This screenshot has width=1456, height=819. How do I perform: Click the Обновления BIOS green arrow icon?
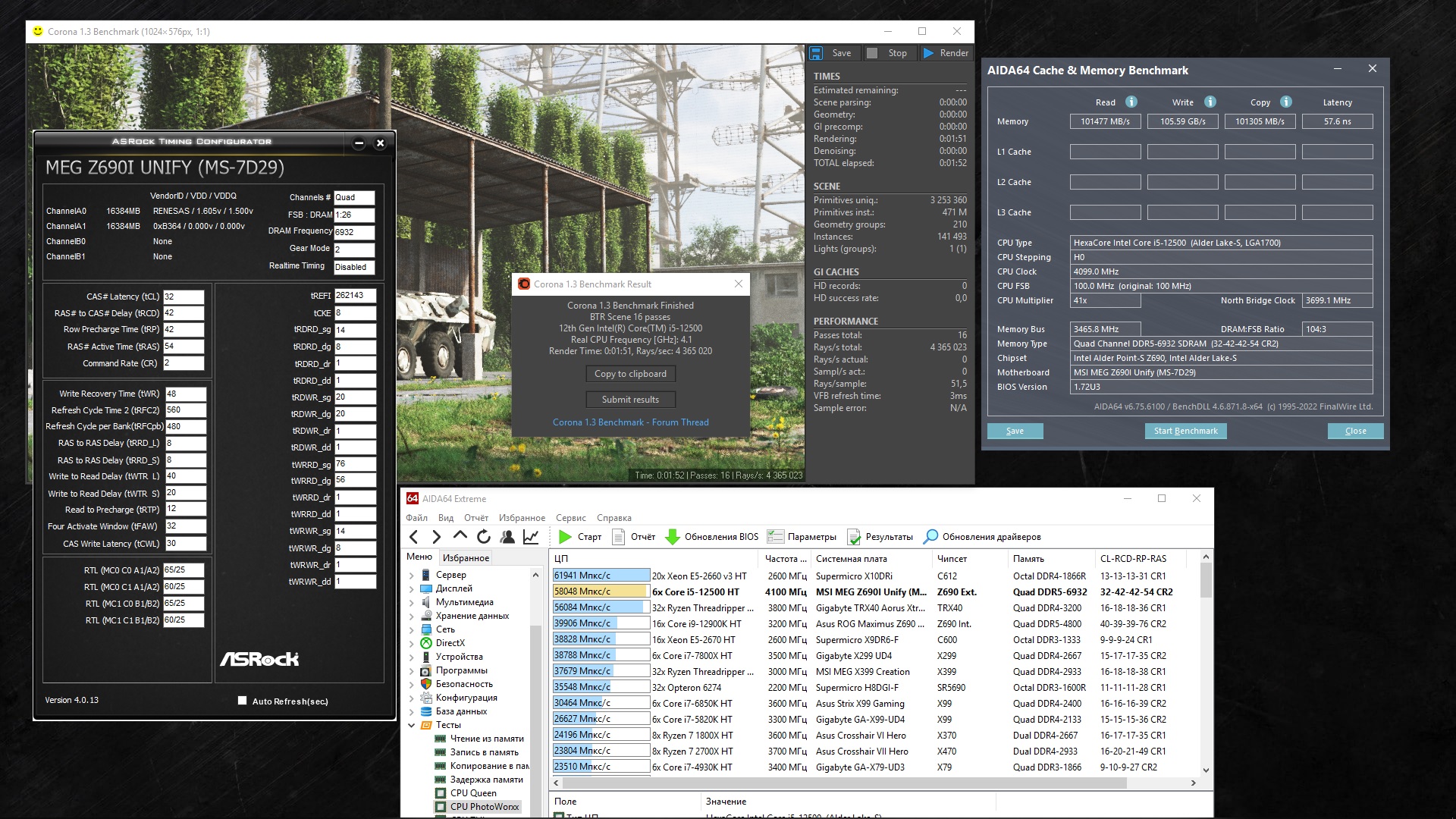click(672, 537)
